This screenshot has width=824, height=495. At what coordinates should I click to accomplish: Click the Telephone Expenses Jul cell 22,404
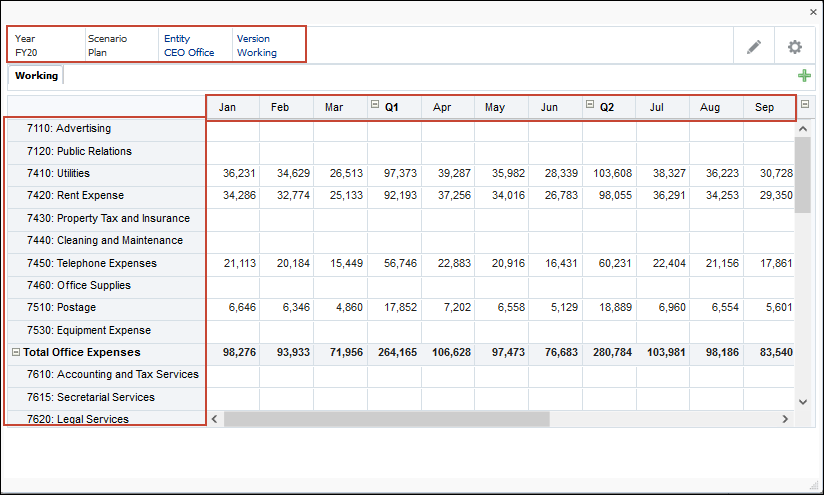click(x=662, y=263)
